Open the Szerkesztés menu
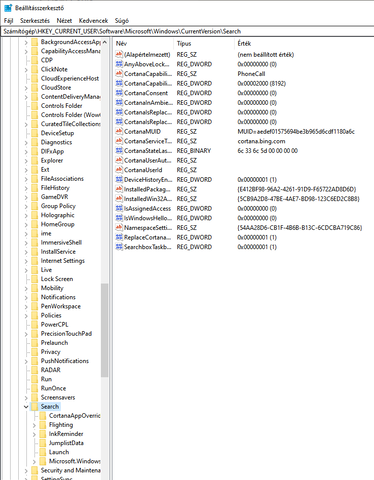Screen dimensions: 374x480 (35, 21)
